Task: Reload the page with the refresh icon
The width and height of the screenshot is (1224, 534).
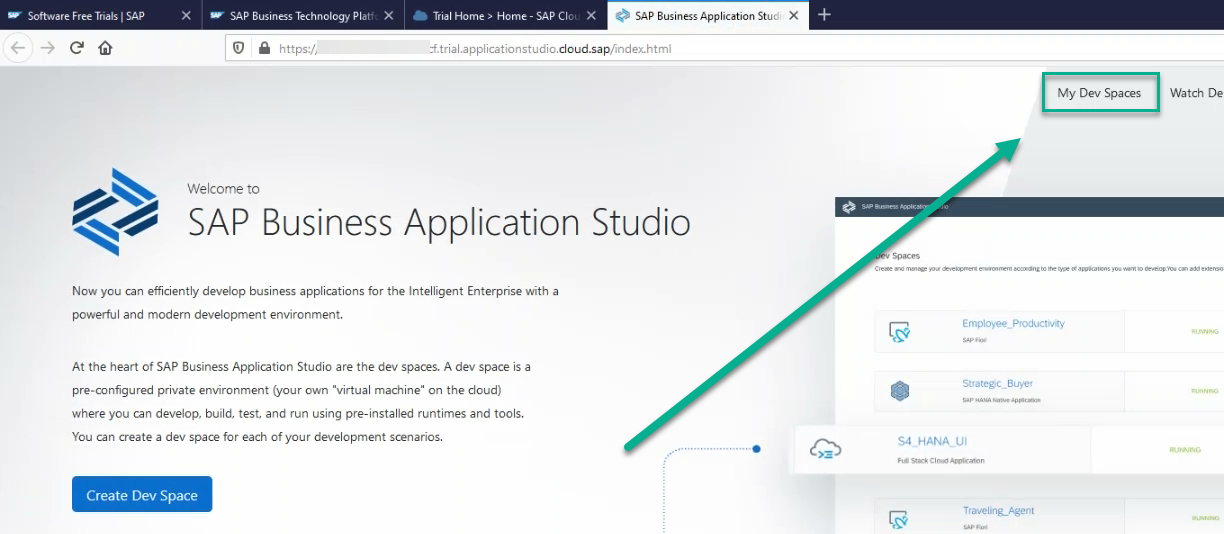Action: (x=76, y=48)
